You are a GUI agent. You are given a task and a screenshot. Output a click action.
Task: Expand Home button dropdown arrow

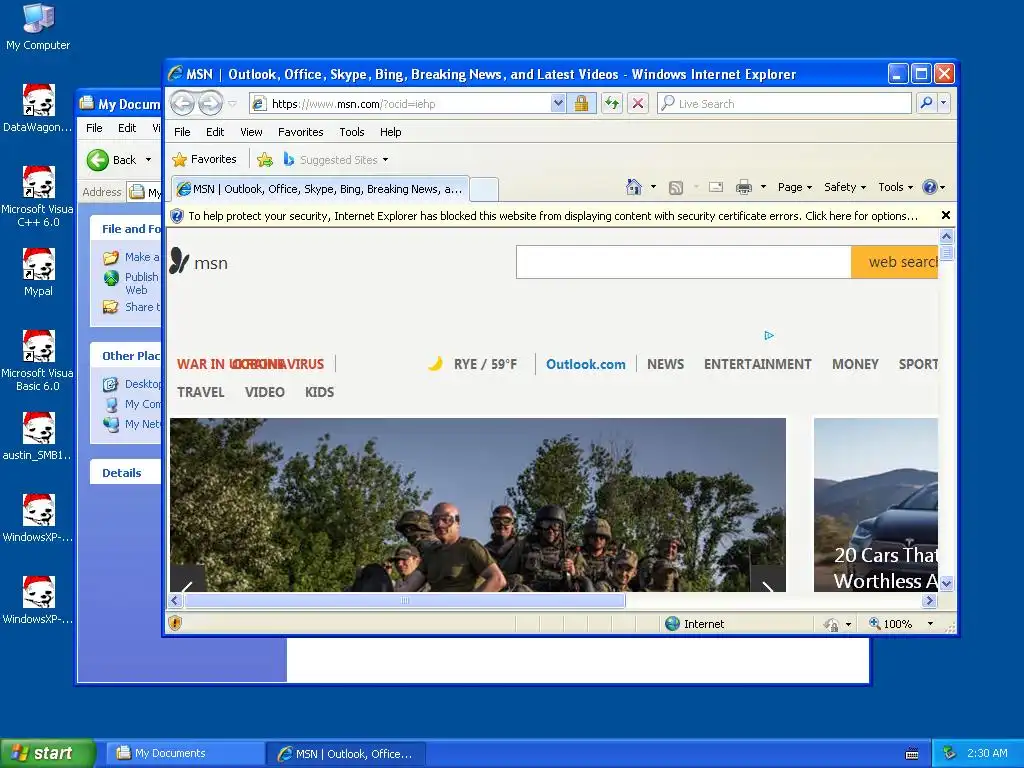coord(653,187)
